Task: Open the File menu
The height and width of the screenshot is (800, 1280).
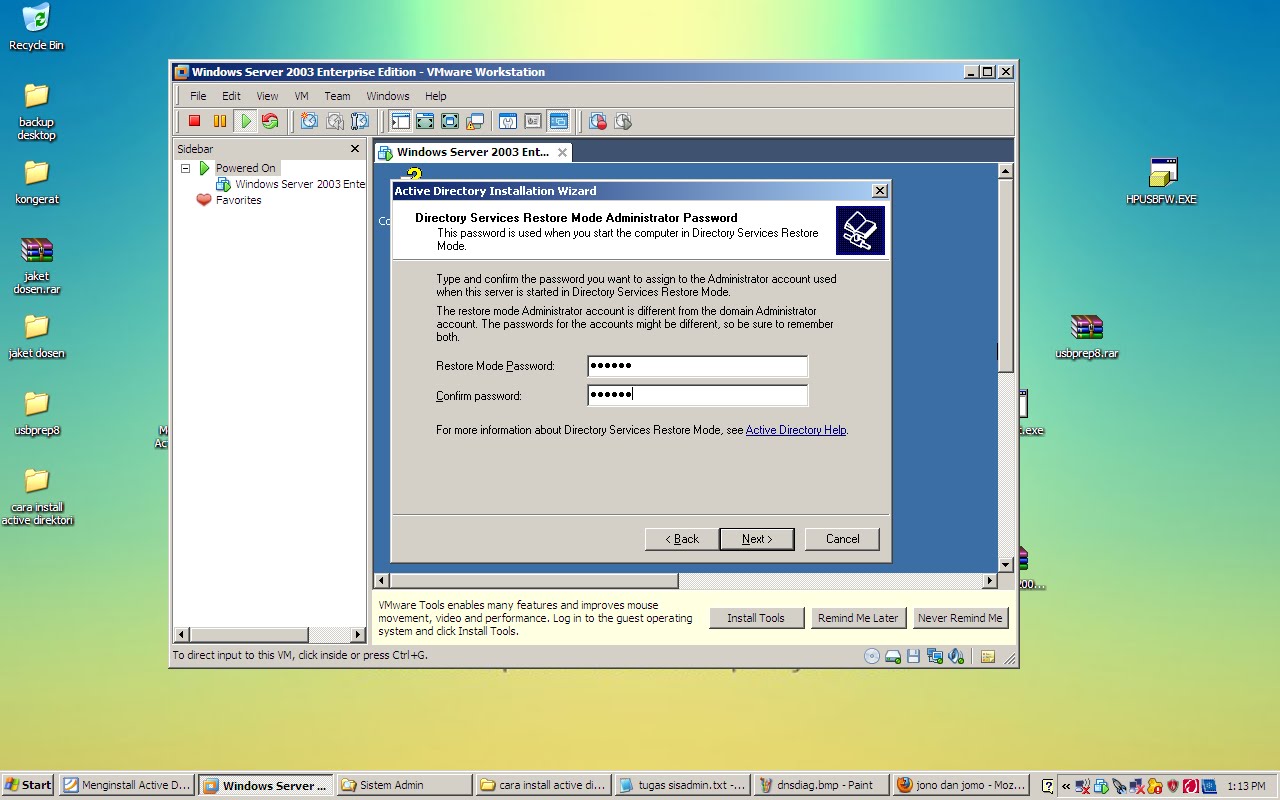Action: pos(198,96)
